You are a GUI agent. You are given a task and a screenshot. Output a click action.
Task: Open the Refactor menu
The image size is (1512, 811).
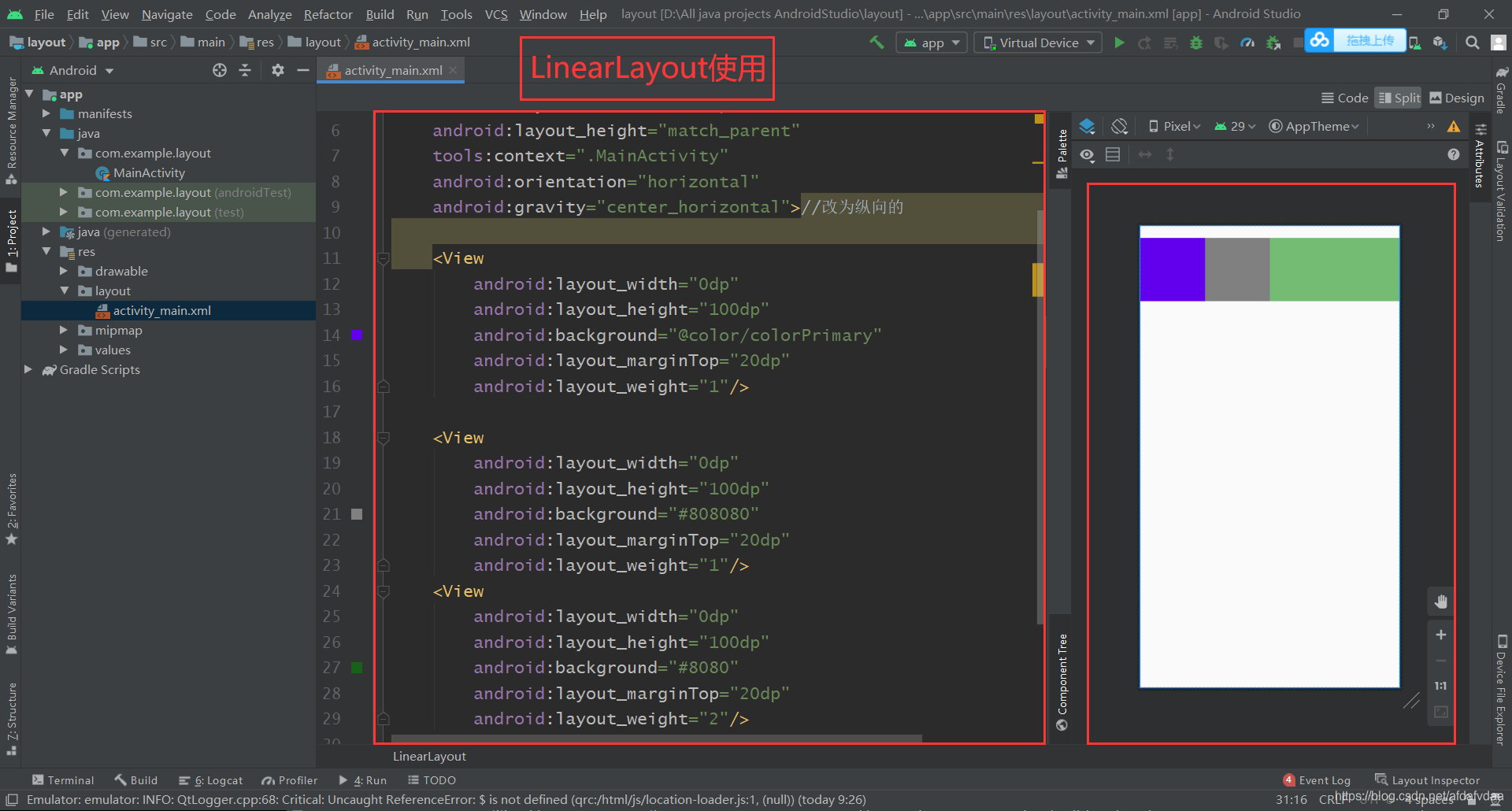pyautogui.click(x=328, y=14)
